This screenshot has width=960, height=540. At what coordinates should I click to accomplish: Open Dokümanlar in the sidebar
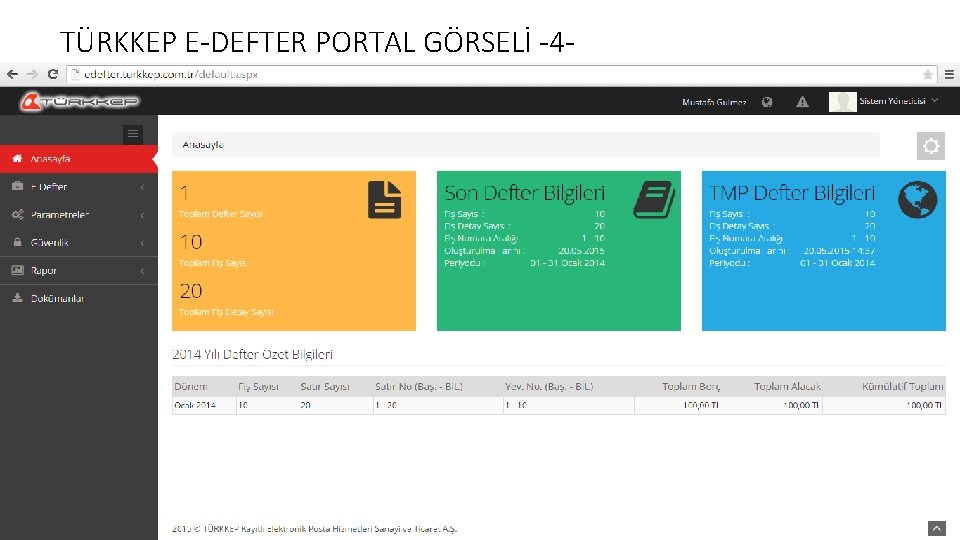(x=78, y=298)
